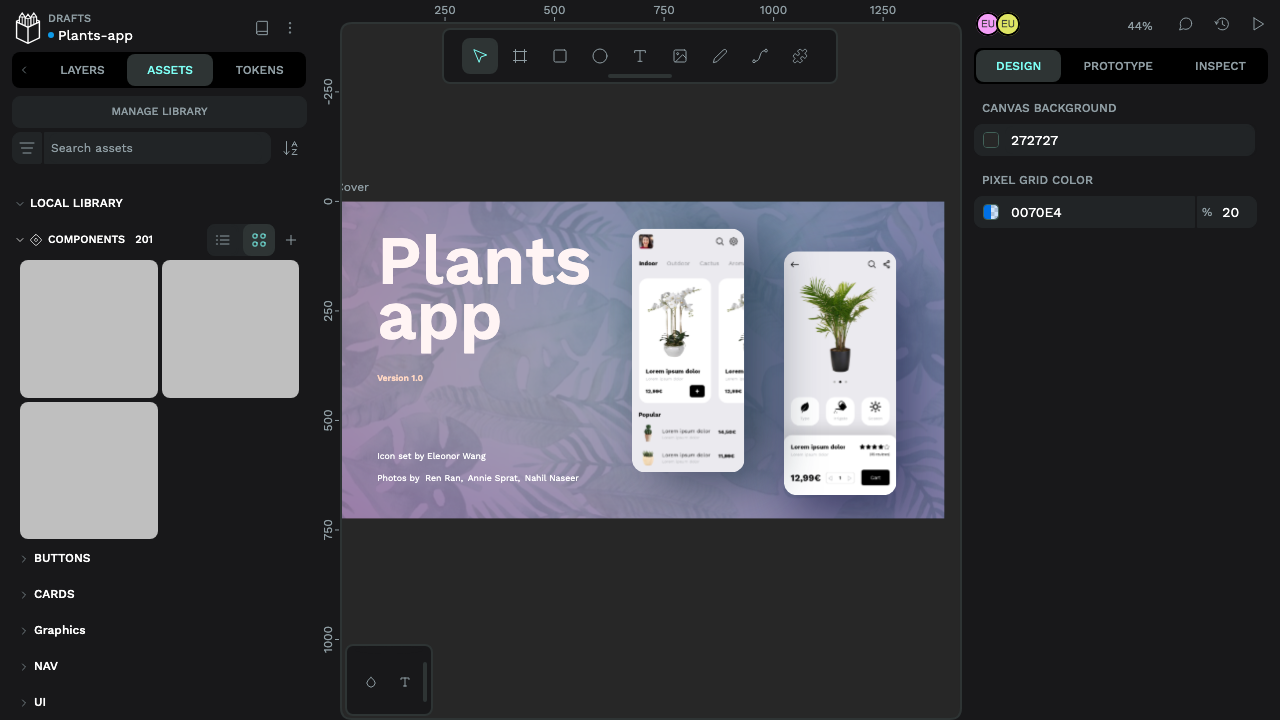The width and height of the screenshot is (1280, 720).
Task: Open the file options kebab menu
Action: coord(290,28)
